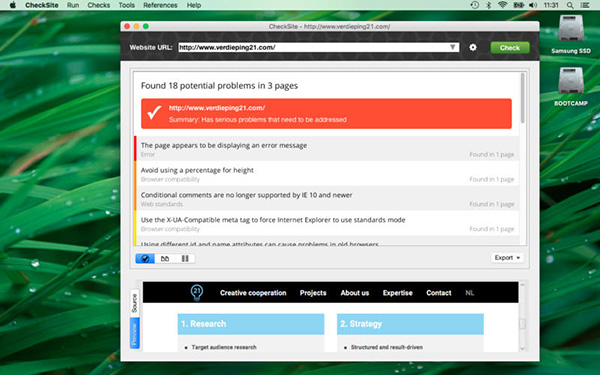Open the References menu
This screenshot has height=375, width=600.
[160, 5]
